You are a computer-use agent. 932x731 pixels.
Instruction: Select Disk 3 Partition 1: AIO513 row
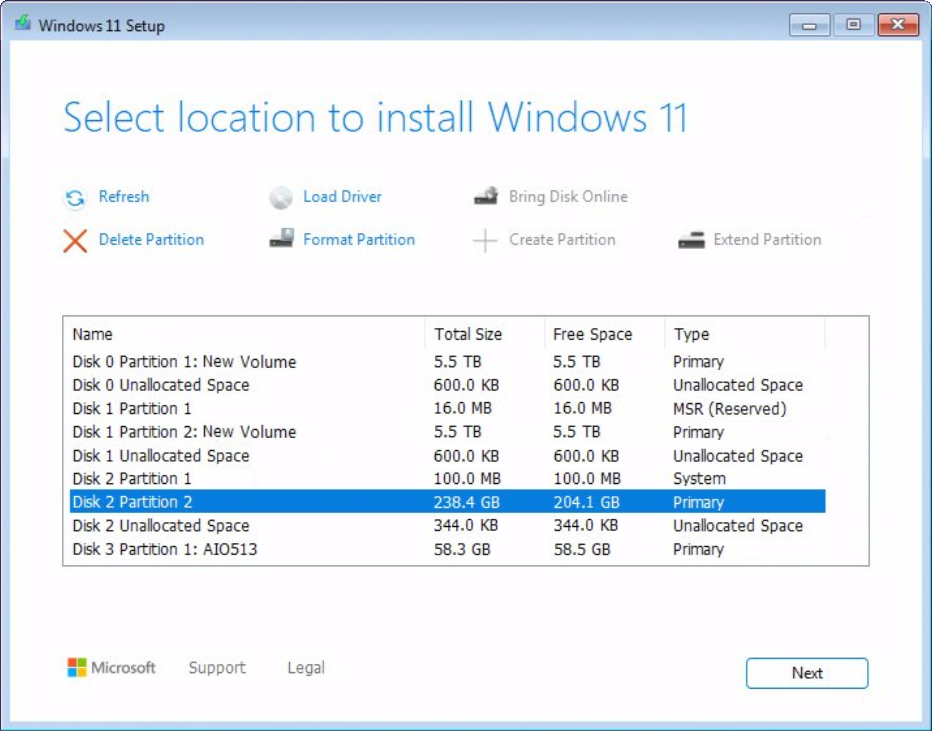pos(448,549)
